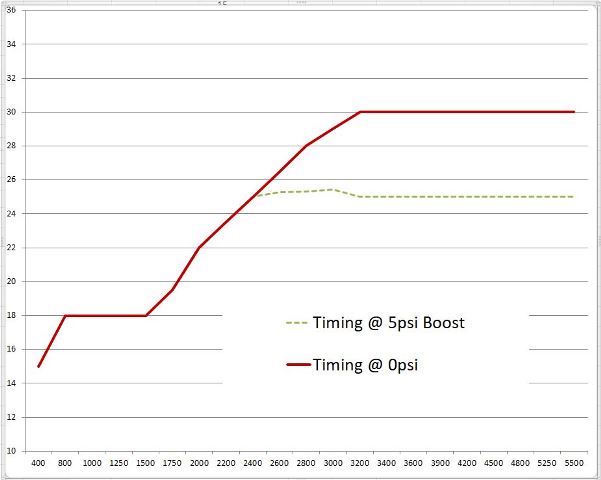
Task: Click the x-axis label 1000
Action: (92, 463)
